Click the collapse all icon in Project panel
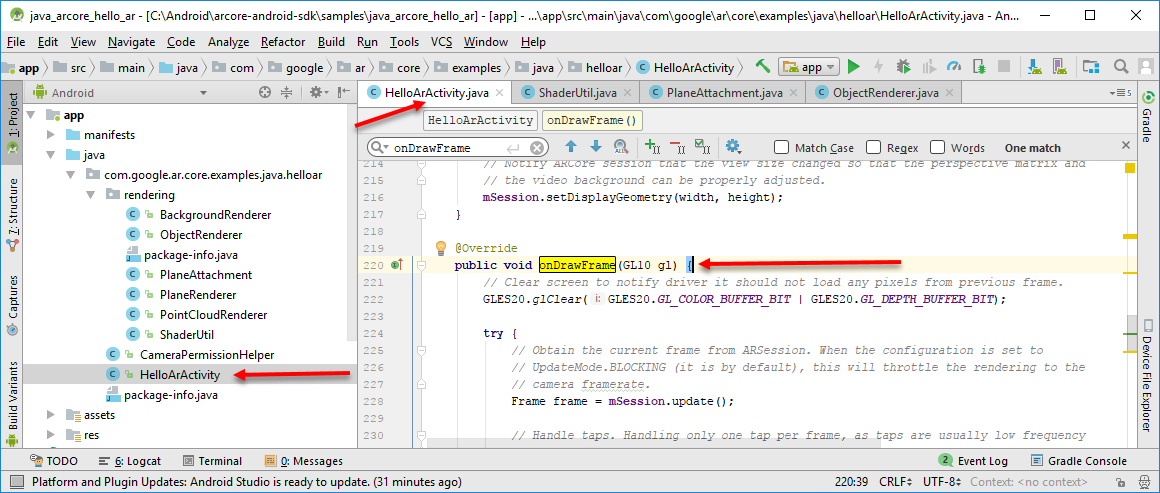The width and height of the screenshot is (1160, 493). (x=287, y=93)
